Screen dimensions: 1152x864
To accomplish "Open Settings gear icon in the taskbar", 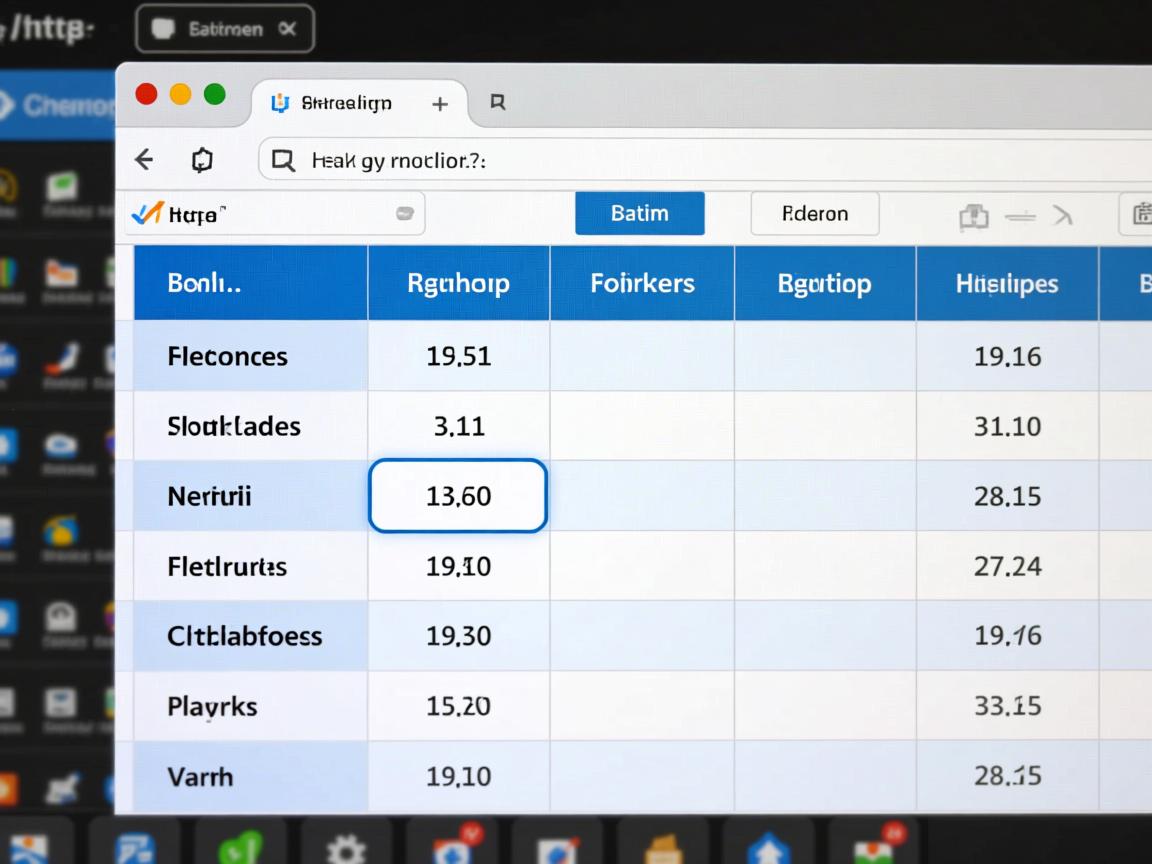I will coord(346,849).
